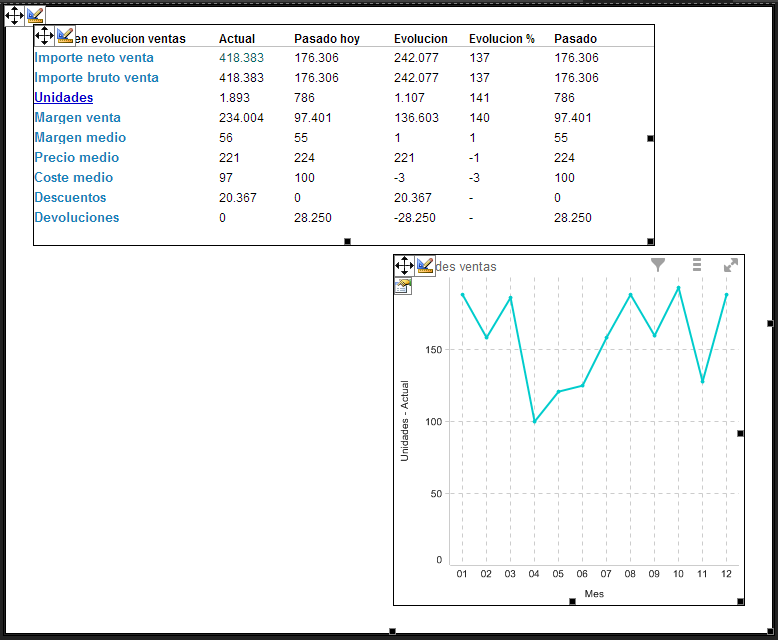The image size is (778, 640).
Task: Open the chart filter funnel icon
Action: pos(658,265)
